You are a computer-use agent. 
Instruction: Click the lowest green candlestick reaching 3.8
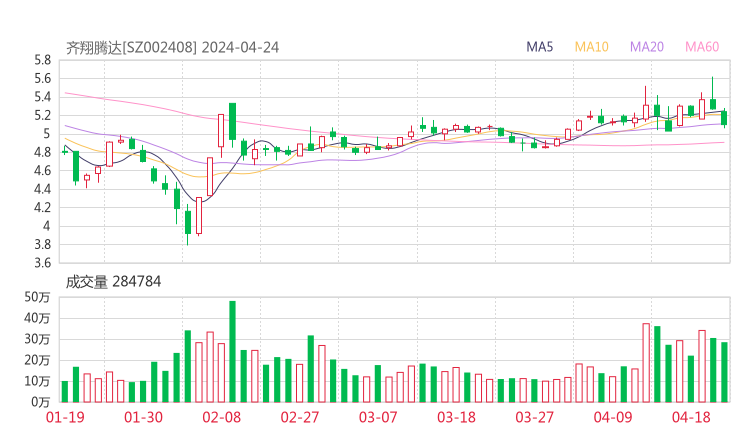(188, 223)
